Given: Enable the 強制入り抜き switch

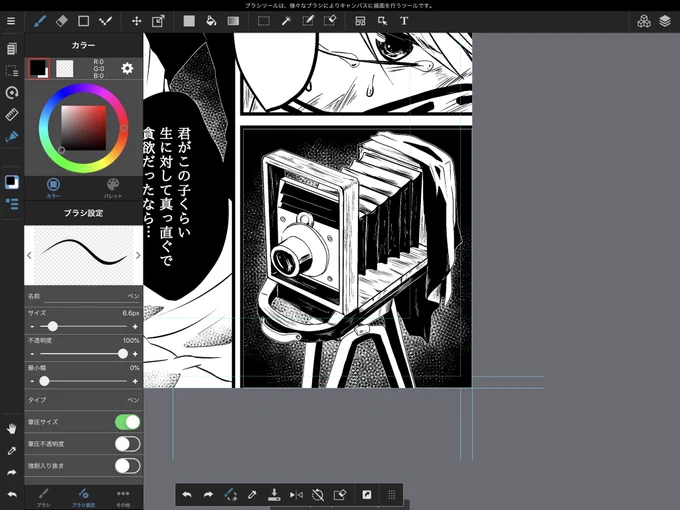Looking at the screenshot, I should click(128, 466).
